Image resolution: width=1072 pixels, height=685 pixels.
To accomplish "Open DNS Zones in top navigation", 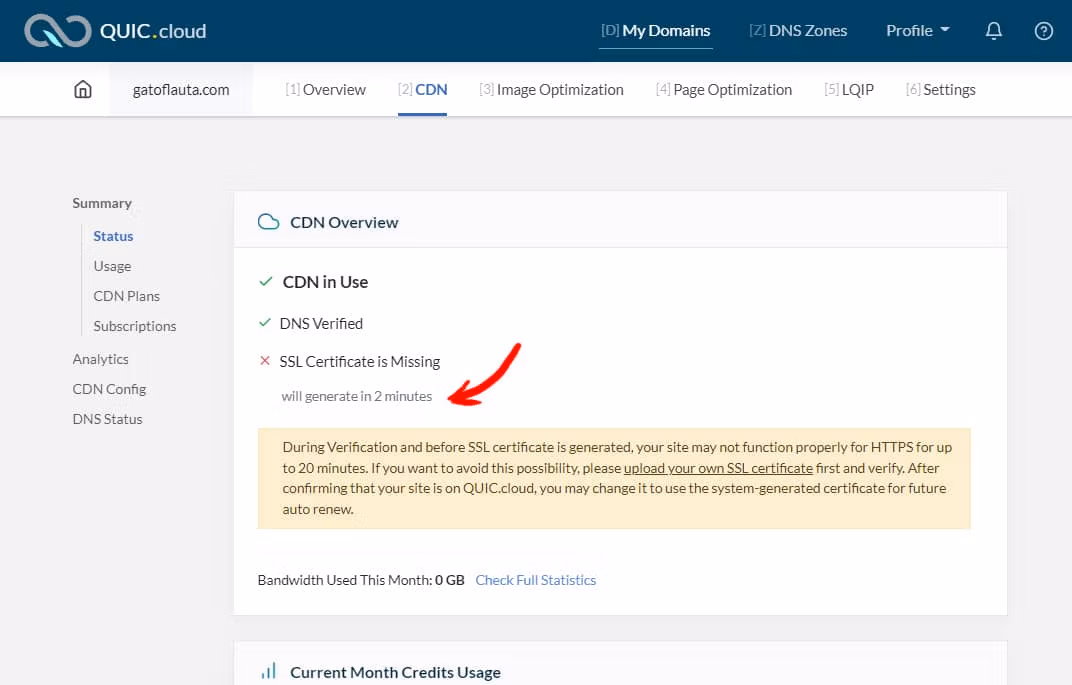I will [798, 31].
